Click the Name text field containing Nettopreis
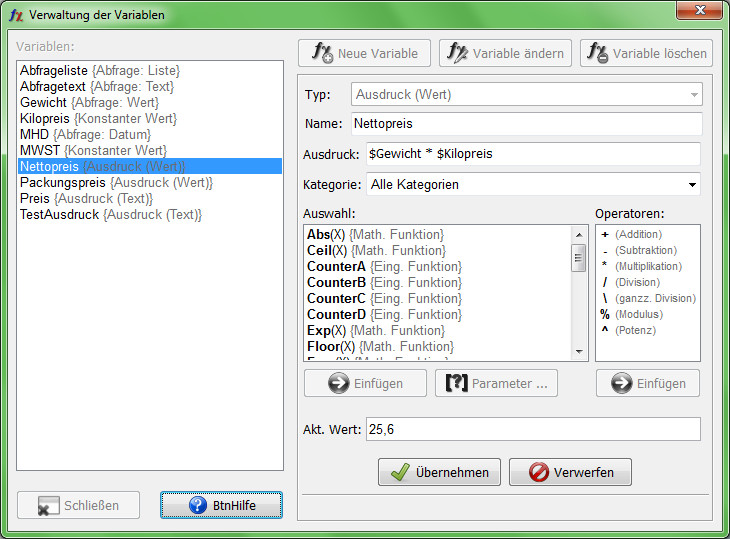This screenshot has height=539, width=730. click(x=527, y=124)
